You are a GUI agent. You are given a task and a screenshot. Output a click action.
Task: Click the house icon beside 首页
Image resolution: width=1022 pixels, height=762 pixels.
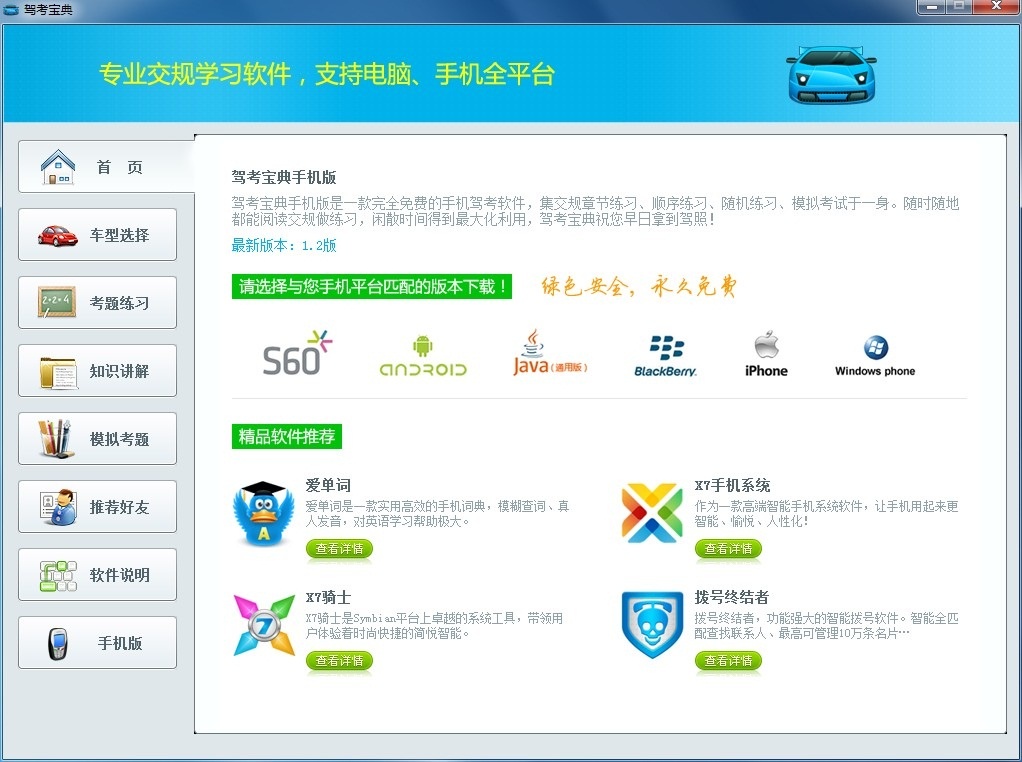[x=57, y=167]
